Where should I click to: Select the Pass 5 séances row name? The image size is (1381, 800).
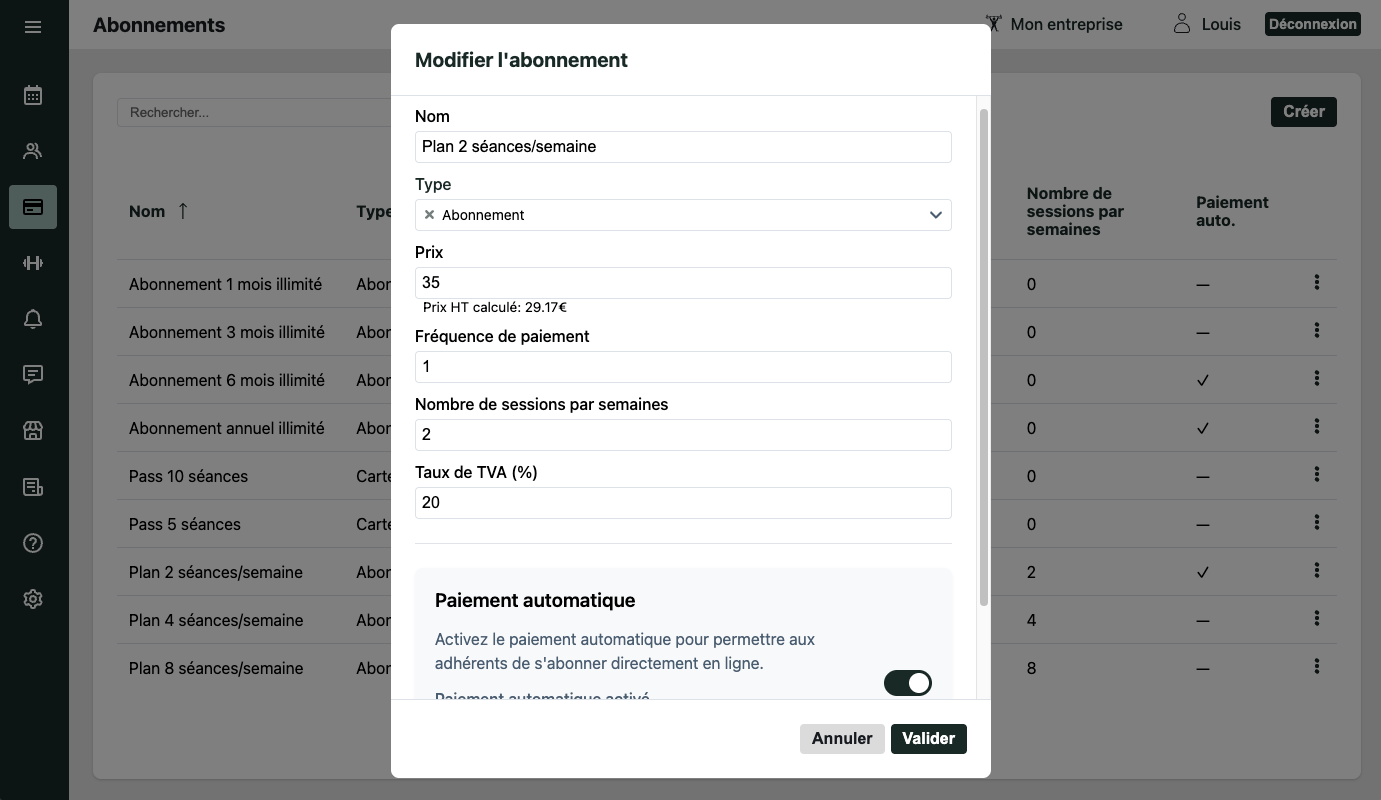(185, 524)
